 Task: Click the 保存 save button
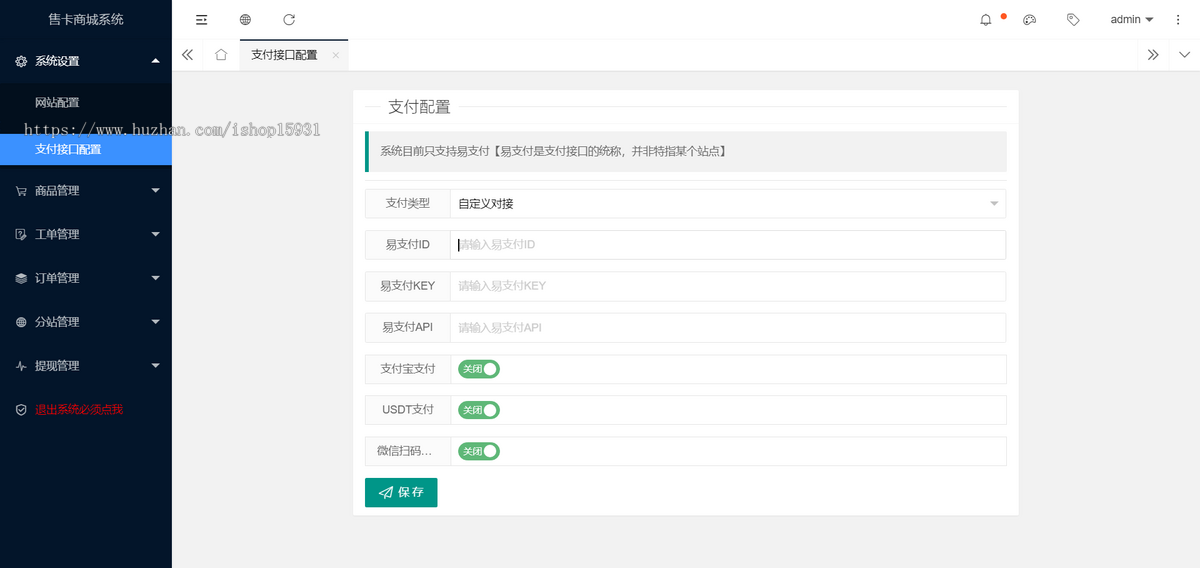point(401,492)
